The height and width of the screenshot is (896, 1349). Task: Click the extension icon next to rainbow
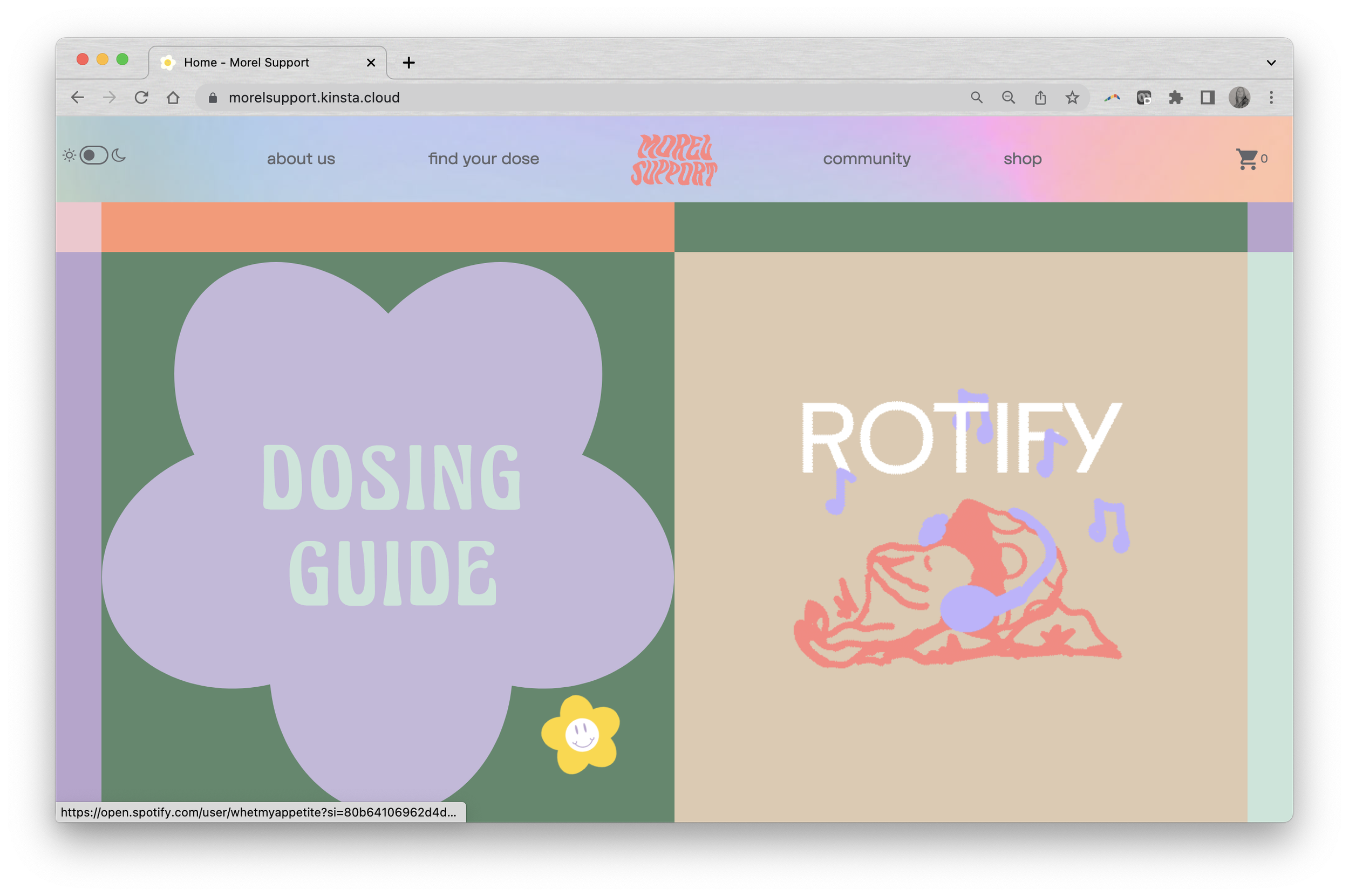click(1144, 98)
